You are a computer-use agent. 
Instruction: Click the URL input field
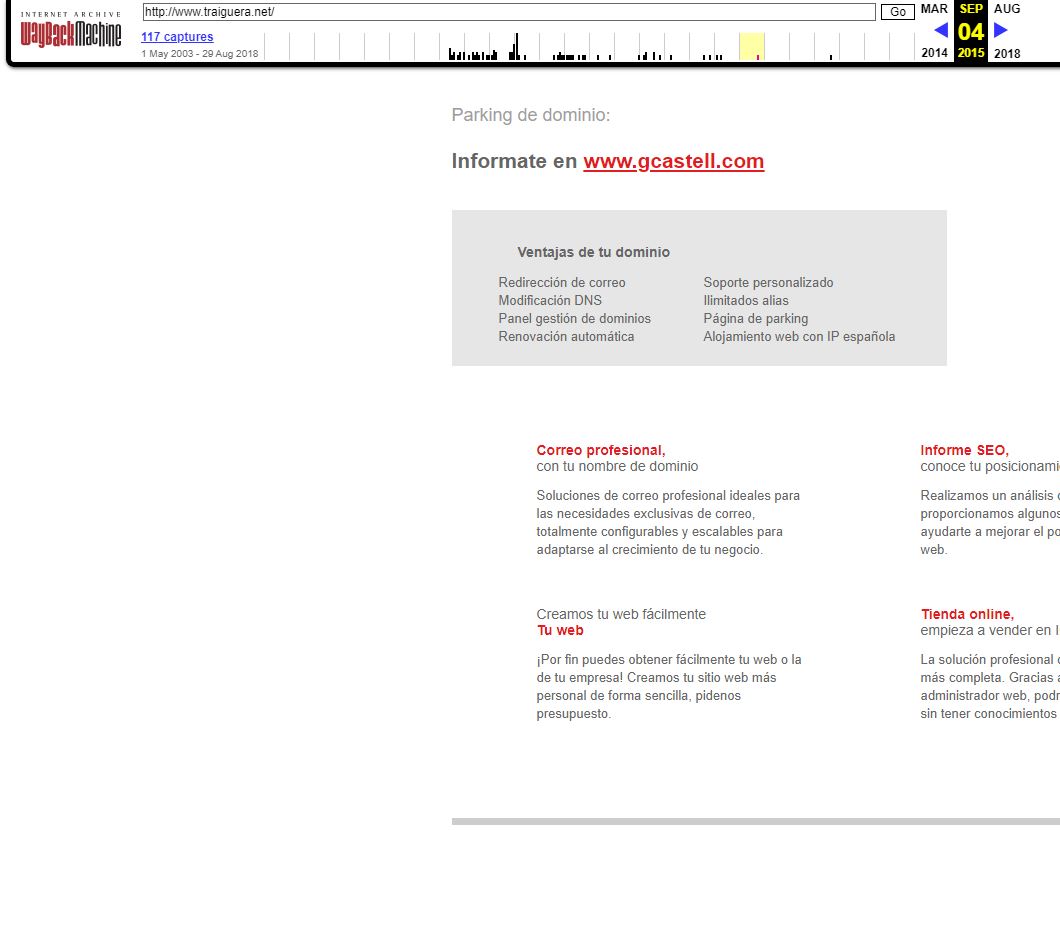point(509,12)
